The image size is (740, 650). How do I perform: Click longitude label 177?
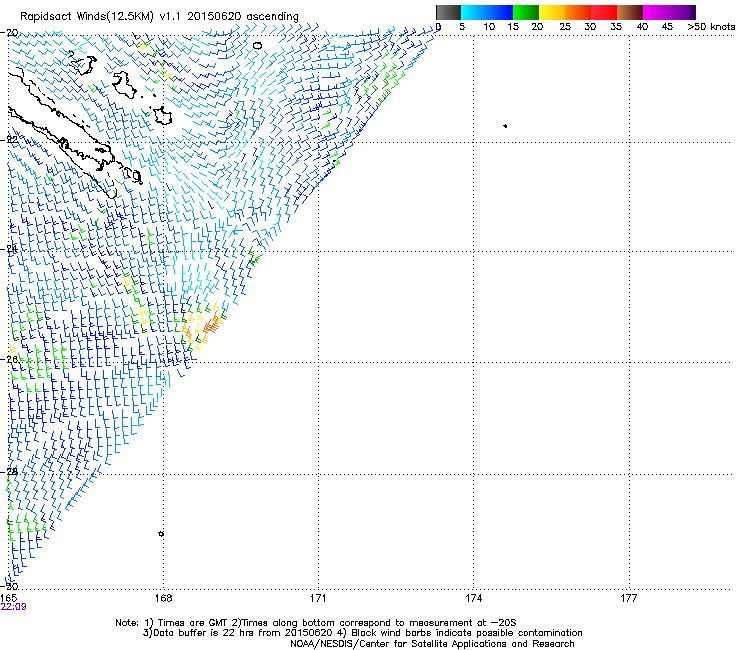629,598
